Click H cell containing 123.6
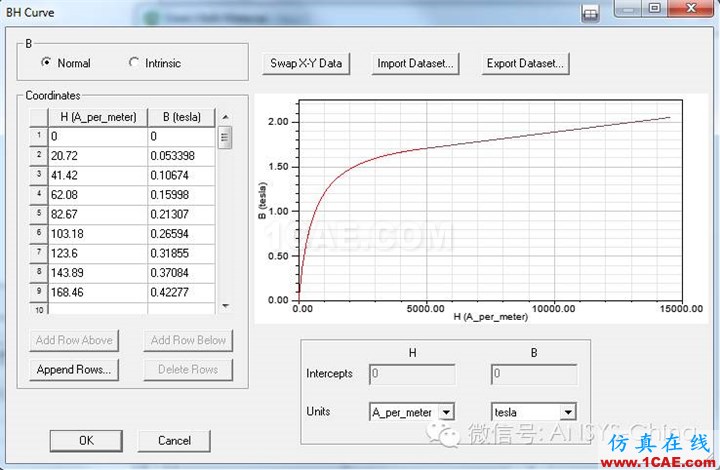 click(x=98, y=253)
